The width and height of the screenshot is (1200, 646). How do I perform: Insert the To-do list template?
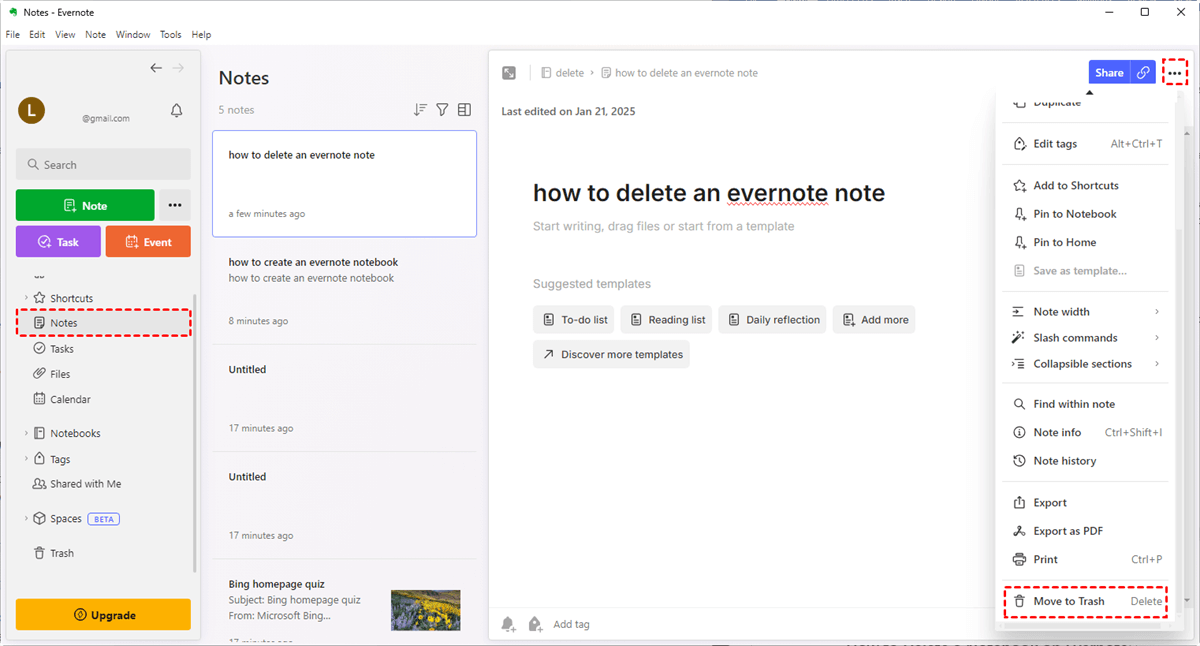(574, 320)
